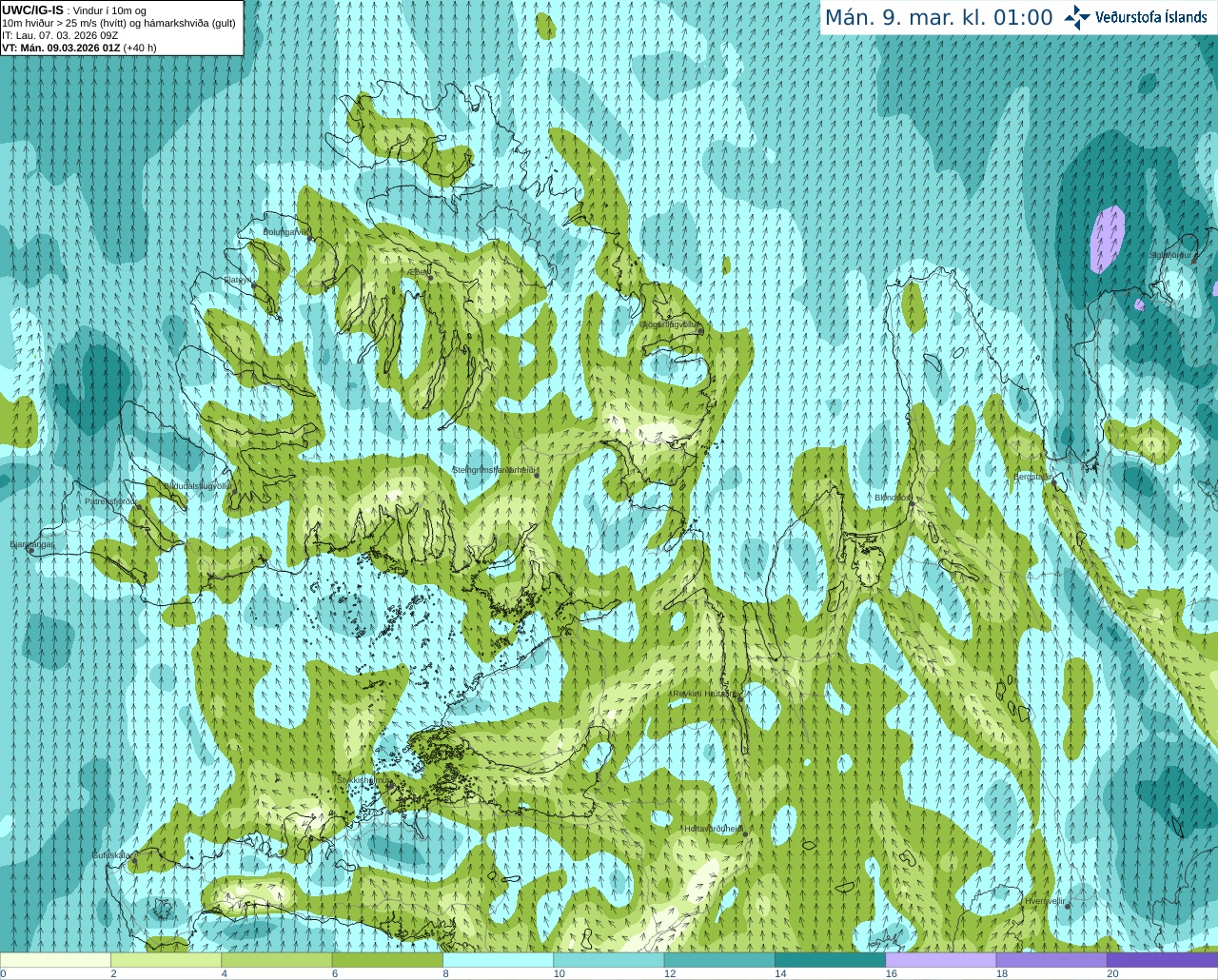Click the Hveravellir station label
Screen dimensions: 1218x980
click(1045, 900)
